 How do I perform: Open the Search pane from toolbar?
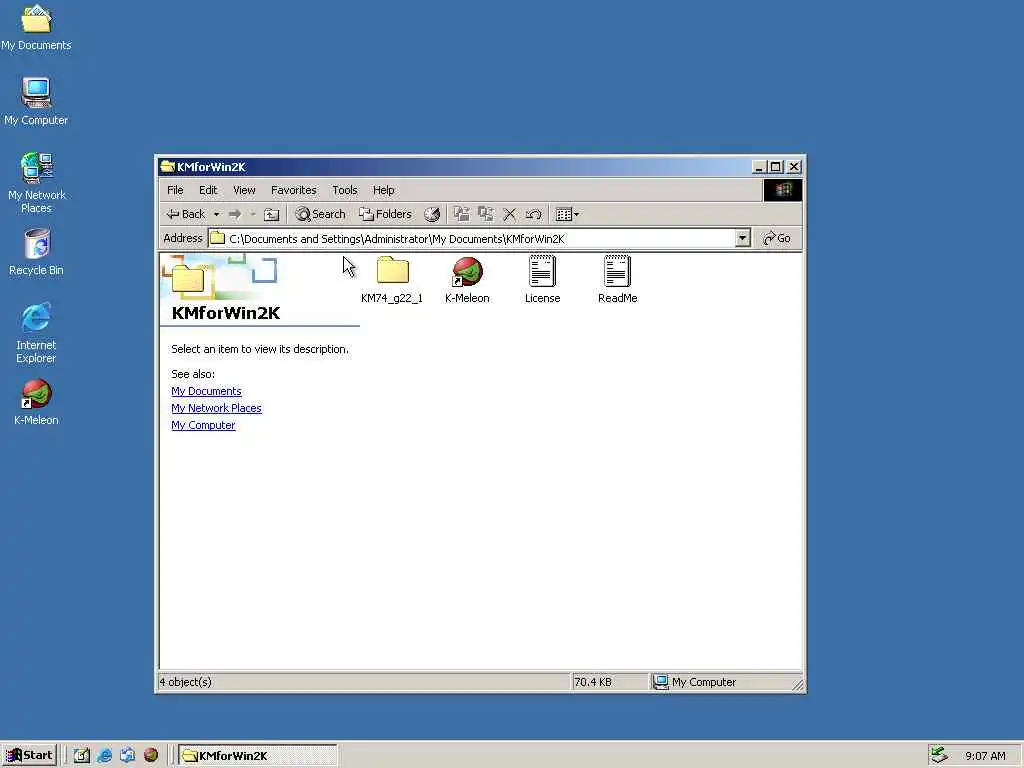tap(320, 214)
